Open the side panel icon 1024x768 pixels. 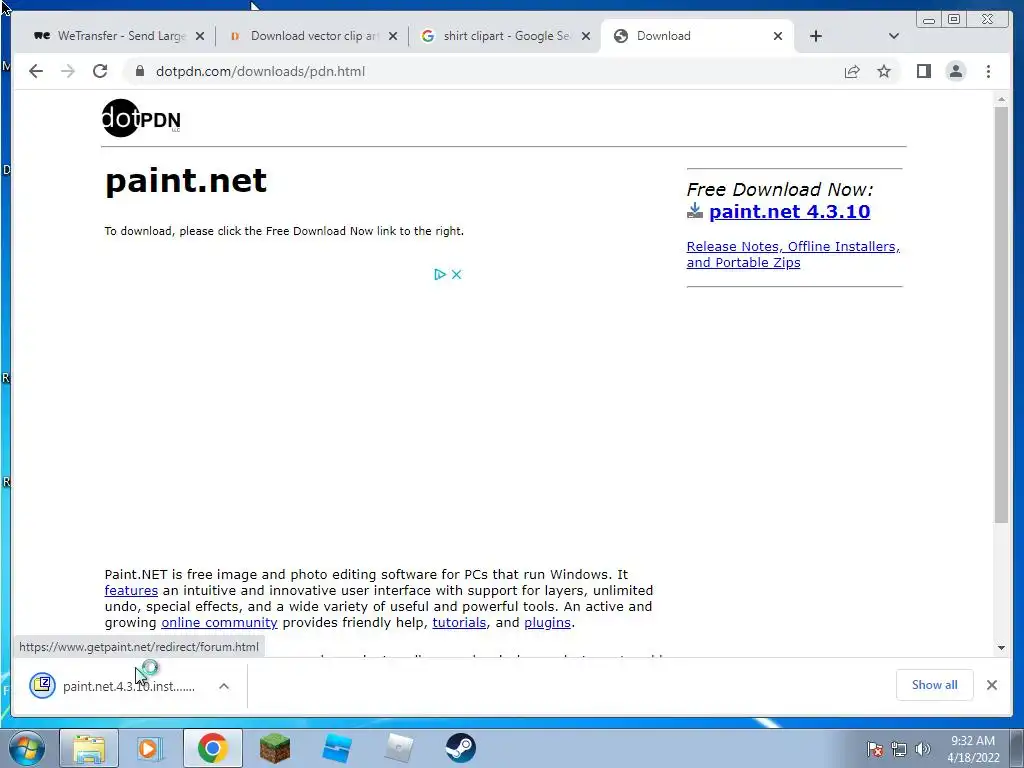923,71
